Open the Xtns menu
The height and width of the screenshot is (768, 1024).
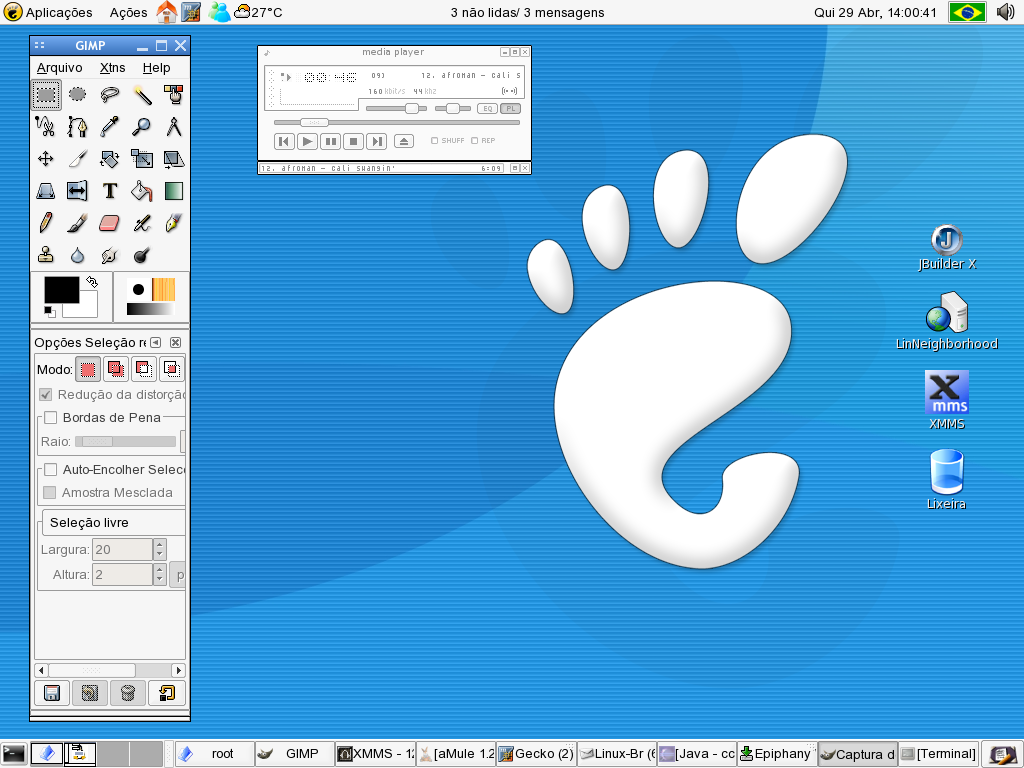tap(112, 68)
